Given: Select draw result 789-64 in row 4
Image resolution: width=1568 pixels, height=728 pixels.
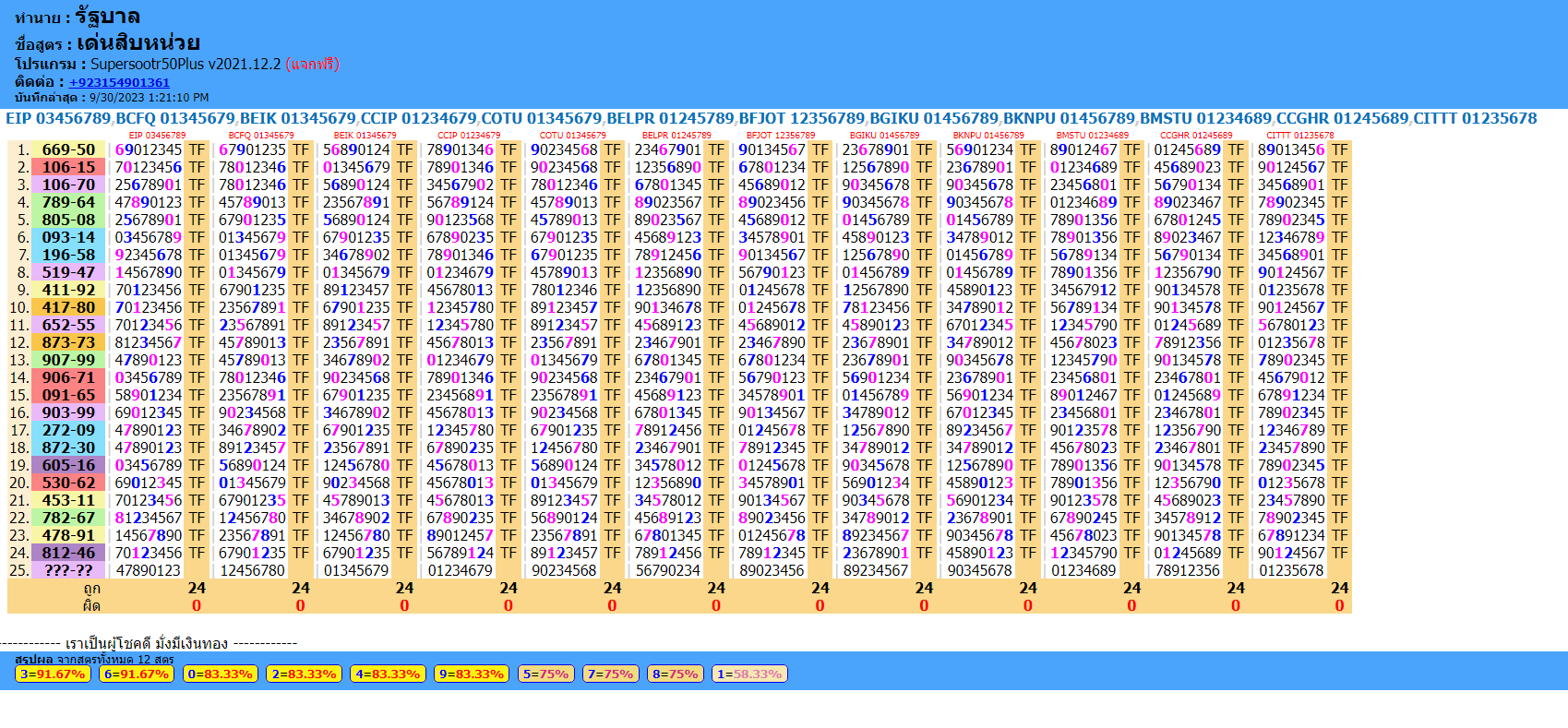Looking at the screenshot, I should [x=68, y=202].
